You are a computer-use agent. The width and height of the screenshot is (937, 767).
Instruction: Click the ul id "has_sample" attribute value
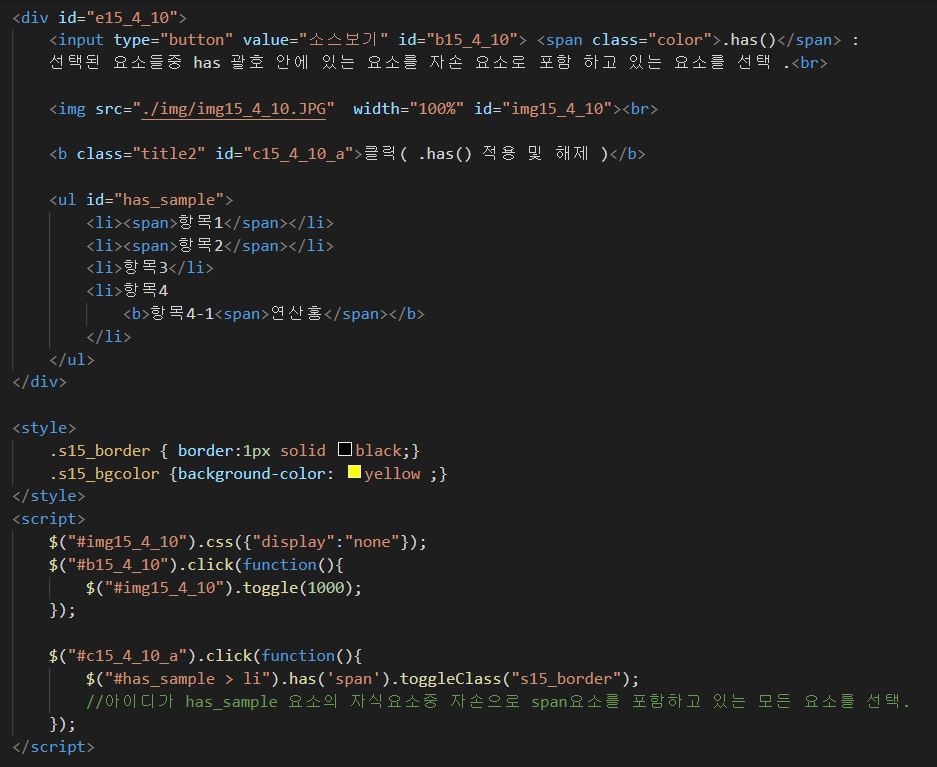click(169, 200)
